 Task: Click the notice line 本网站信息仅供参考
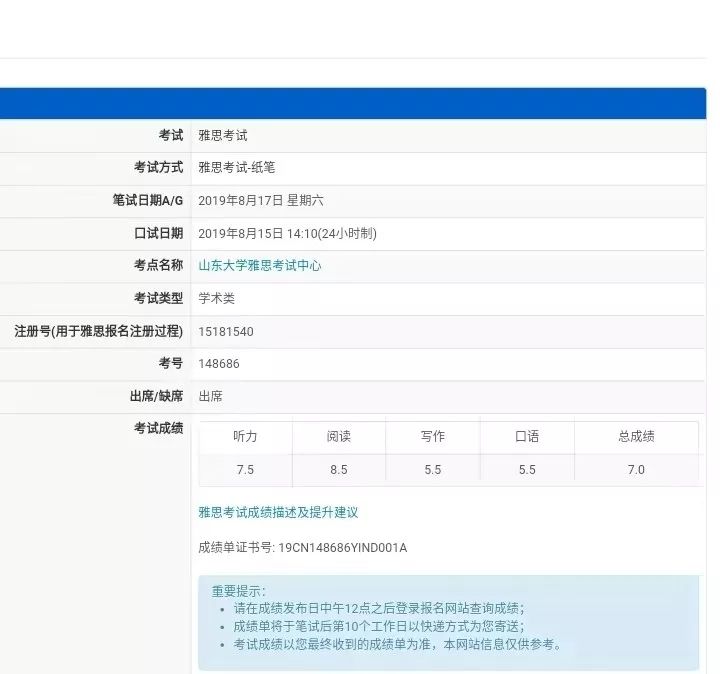pos(502,645)
